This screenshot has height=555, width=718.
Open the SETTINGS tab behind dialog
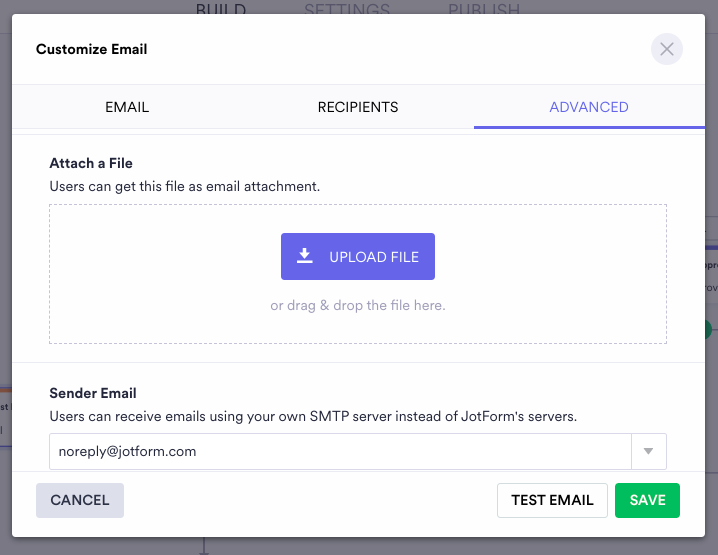pos(347,9)
